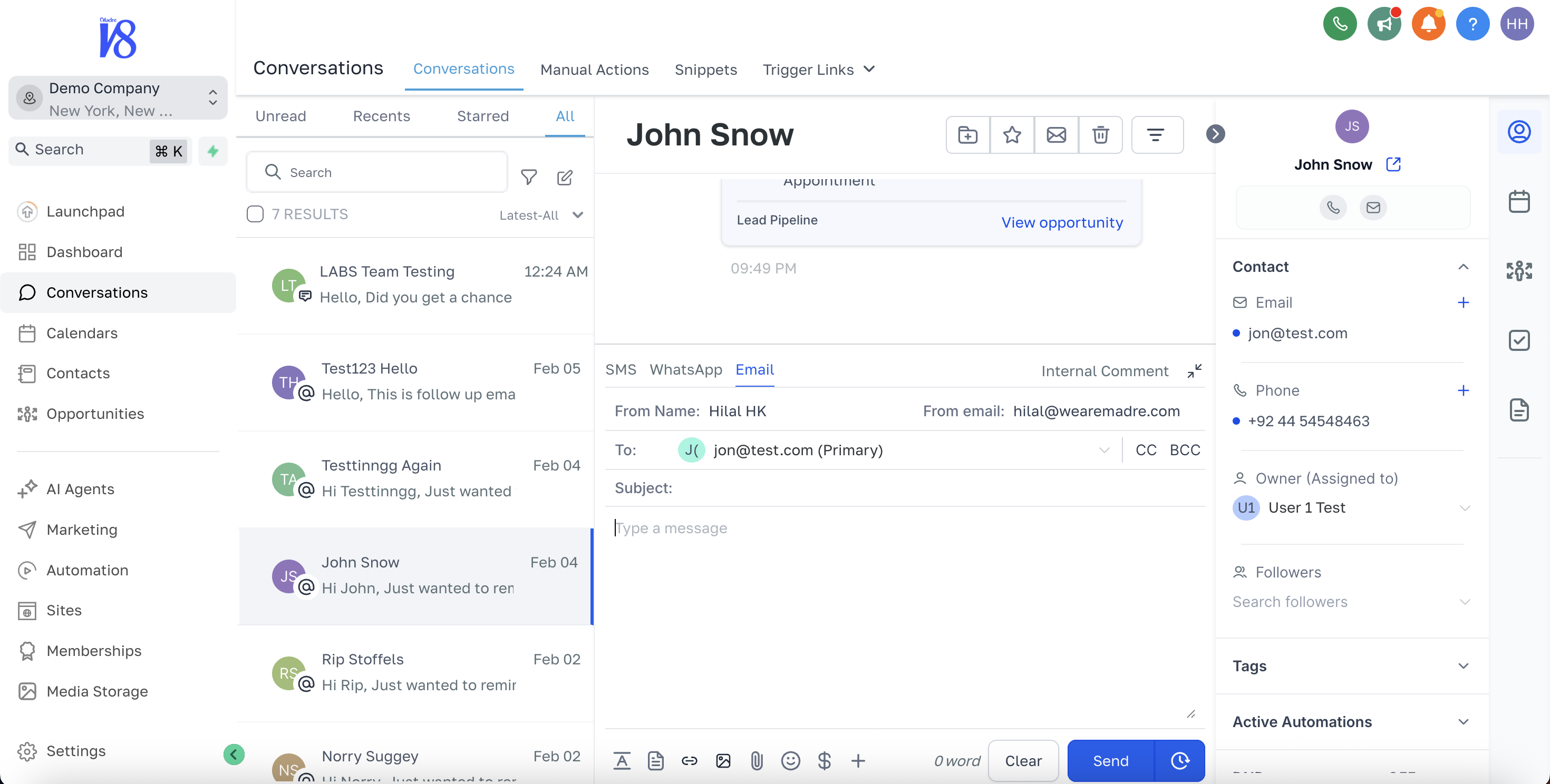Select all conversations checkbox beside 7 RESULTS
This screenshot has width=1550, height=784.
[255, 214]
